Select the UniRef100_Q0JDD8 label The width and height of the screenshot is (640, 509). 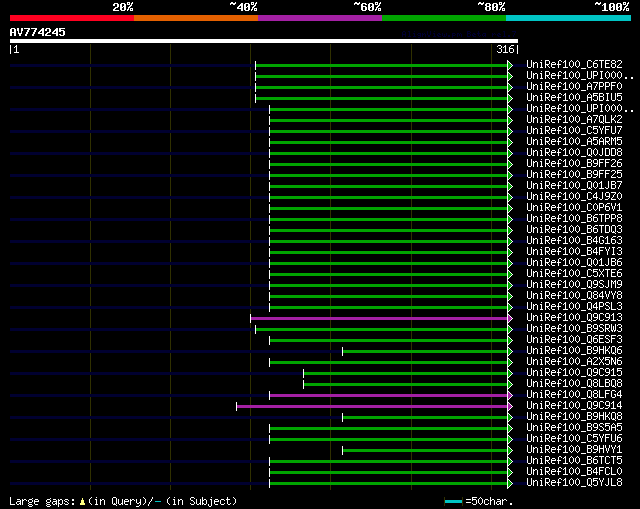coord(574,153)
